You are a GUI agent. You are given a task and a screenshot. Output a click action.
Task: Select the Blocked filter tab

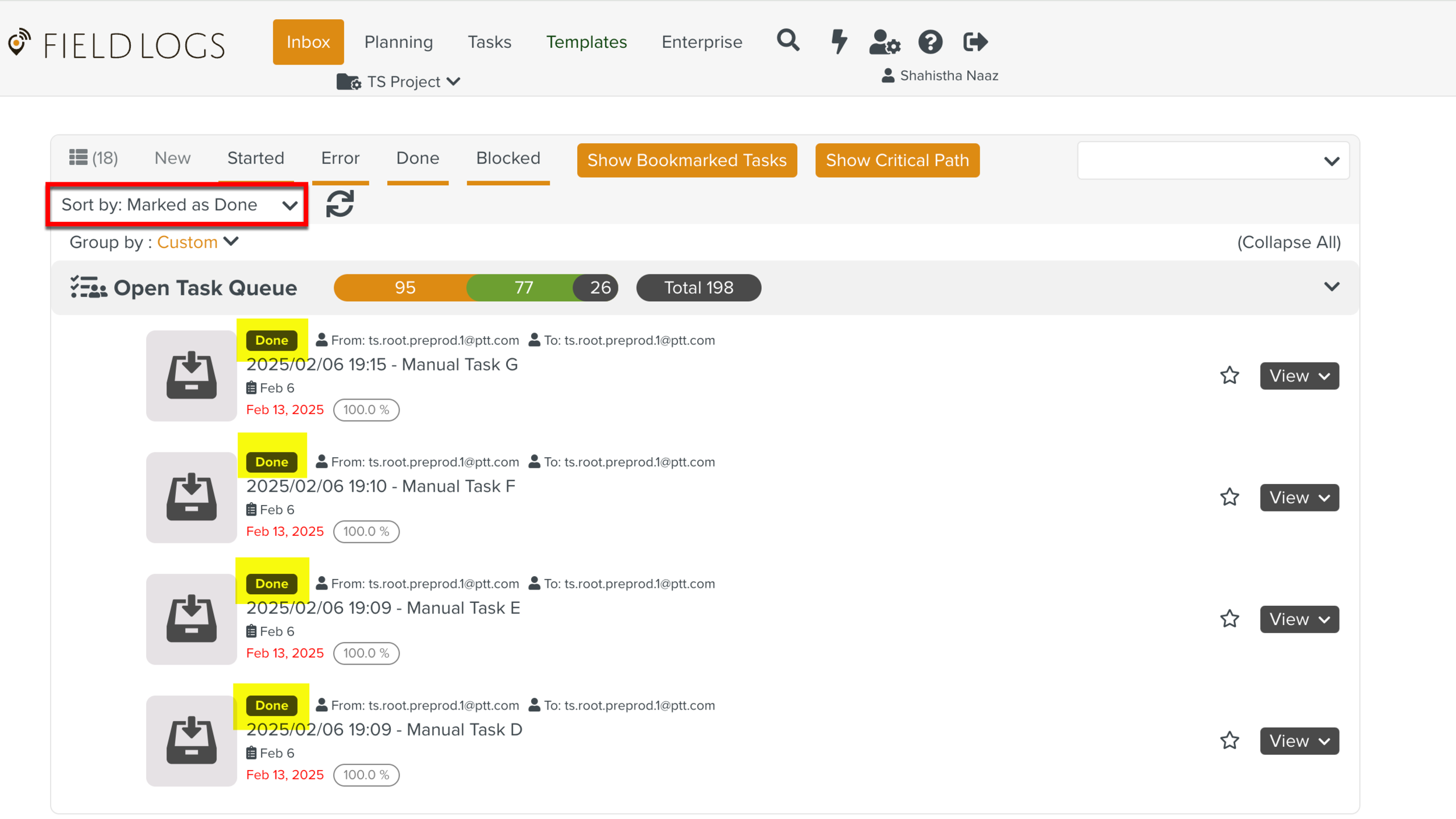point(508,158)
